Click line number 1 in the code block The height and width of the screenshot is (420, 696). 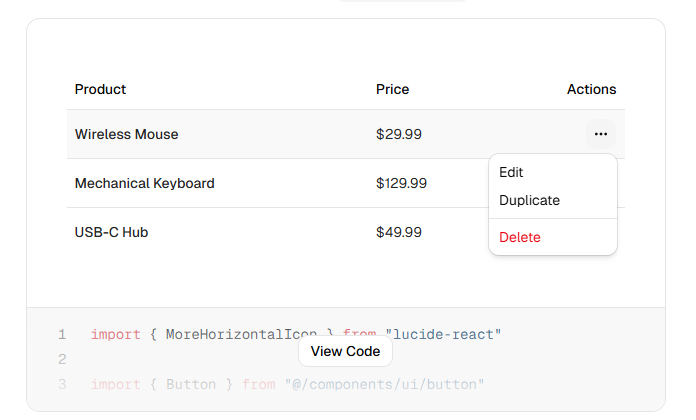[x=62, y=334]
